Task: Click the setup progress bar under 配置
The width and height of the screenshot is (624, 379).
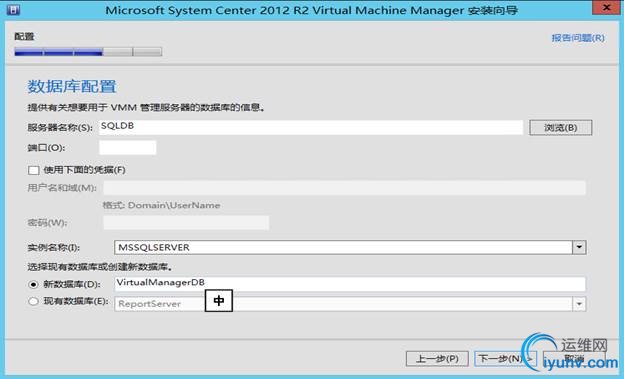Action: tap(88, 52)
